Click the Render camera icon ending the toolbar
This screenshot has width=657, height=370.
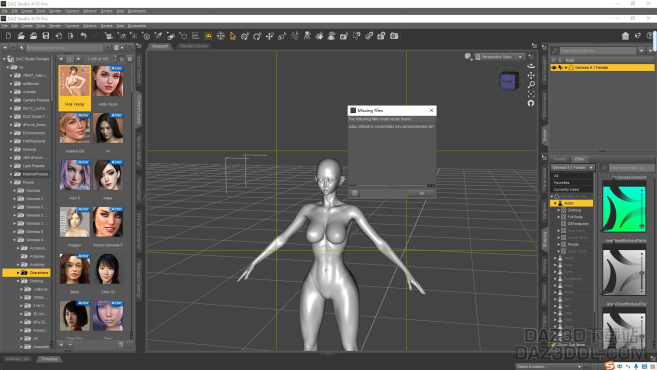click(x=394, y=36)
